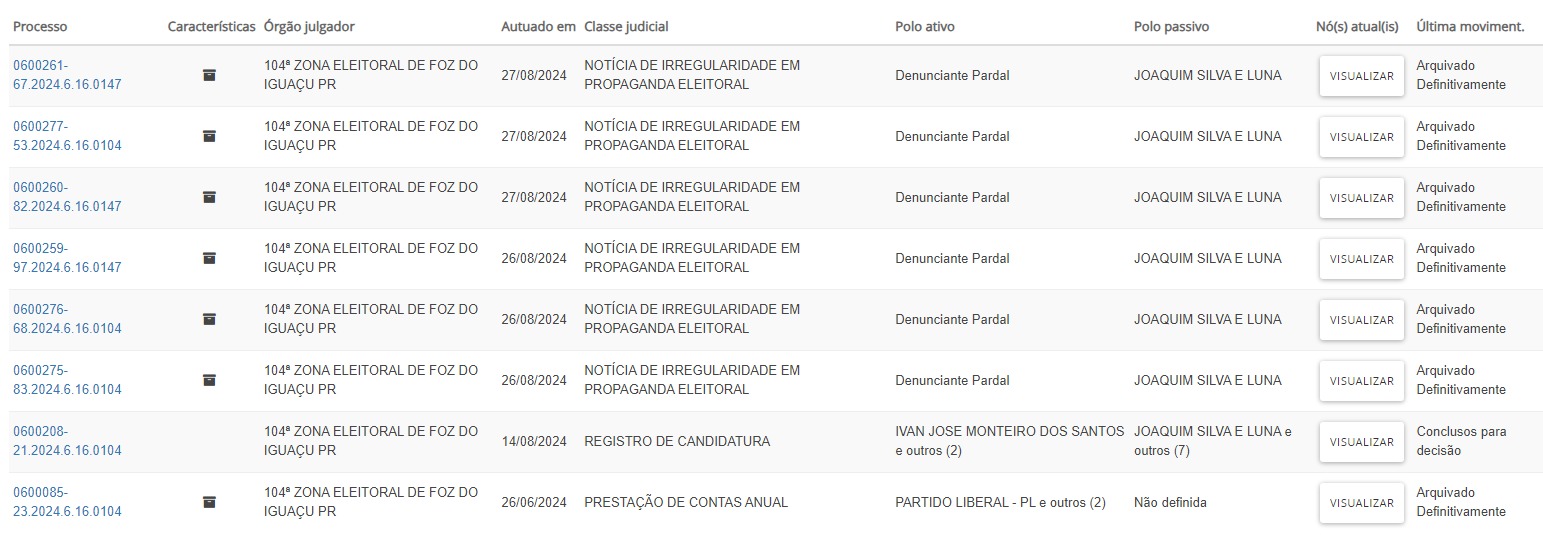This screenshot has height=545, width=1543.
Task: Open process link 0600277-53.2024.6.16.0104
Action: tap(67, 136)
